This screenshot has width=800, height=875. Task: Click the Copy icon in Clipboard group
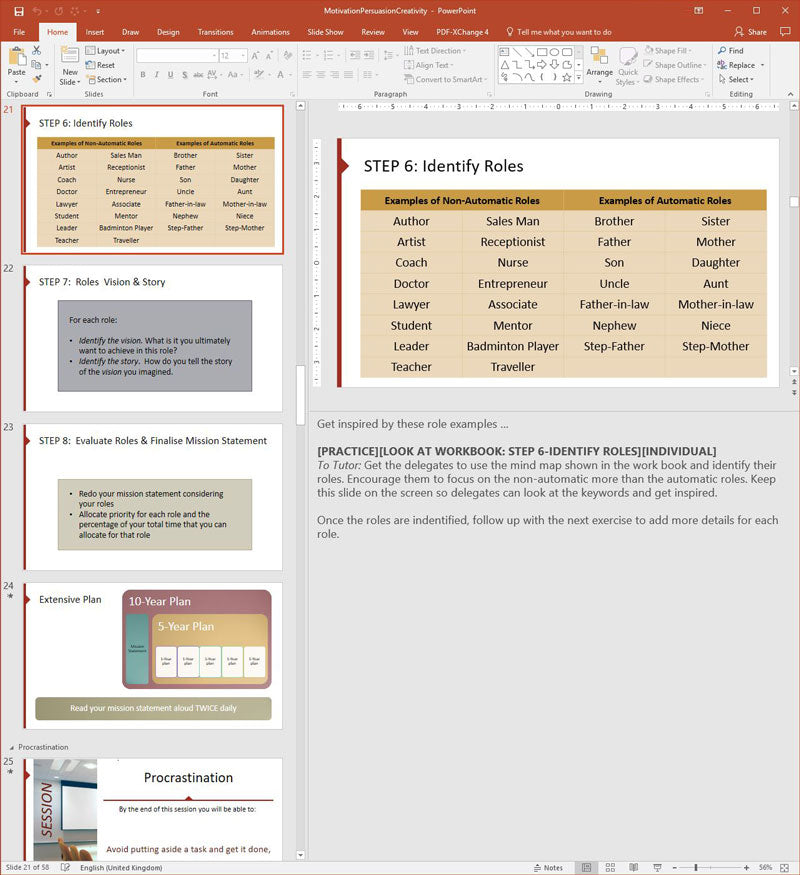click(x=36, y=65)
